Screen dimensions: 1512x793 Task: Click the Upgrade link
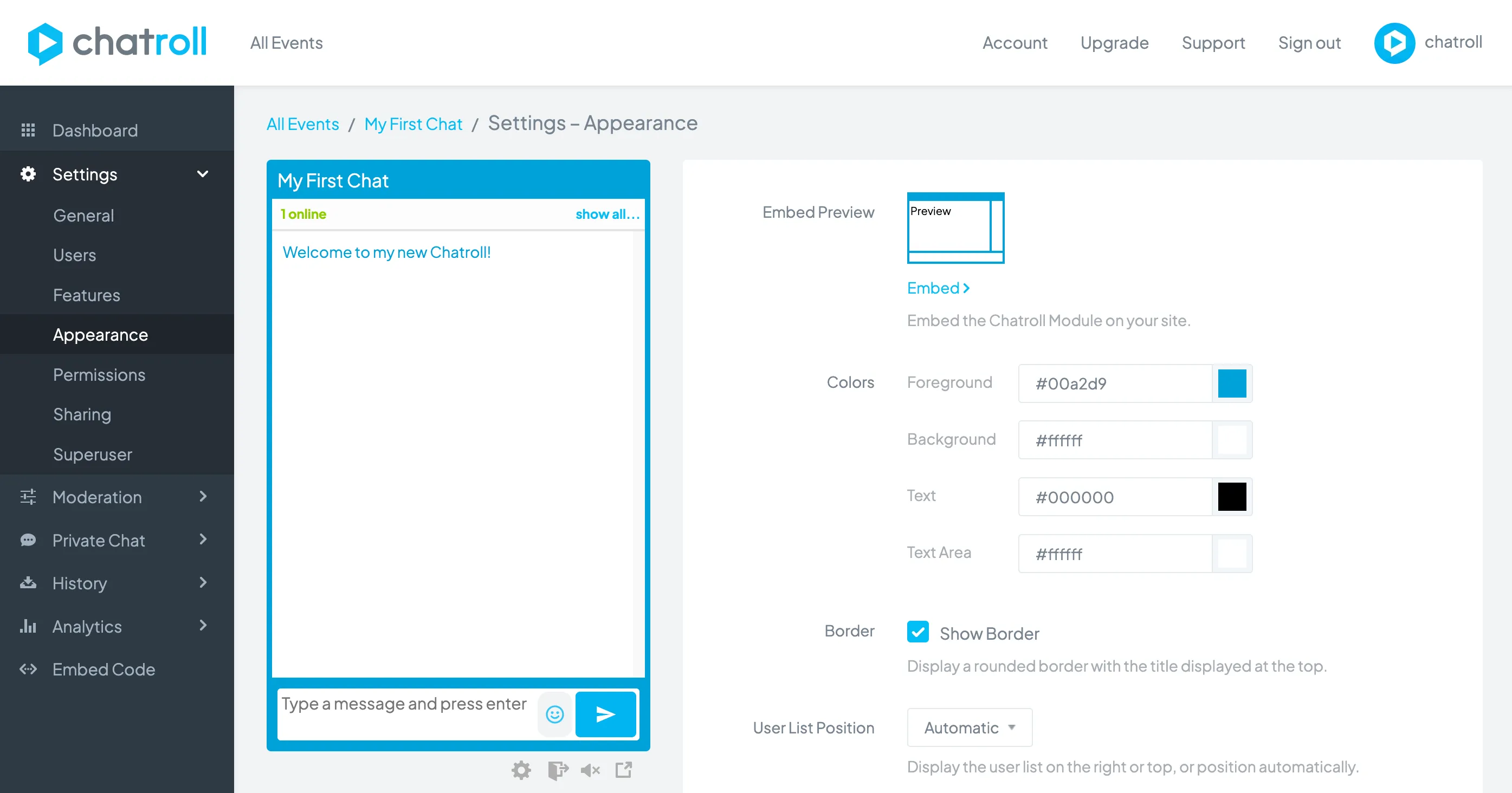(1115, 43)
